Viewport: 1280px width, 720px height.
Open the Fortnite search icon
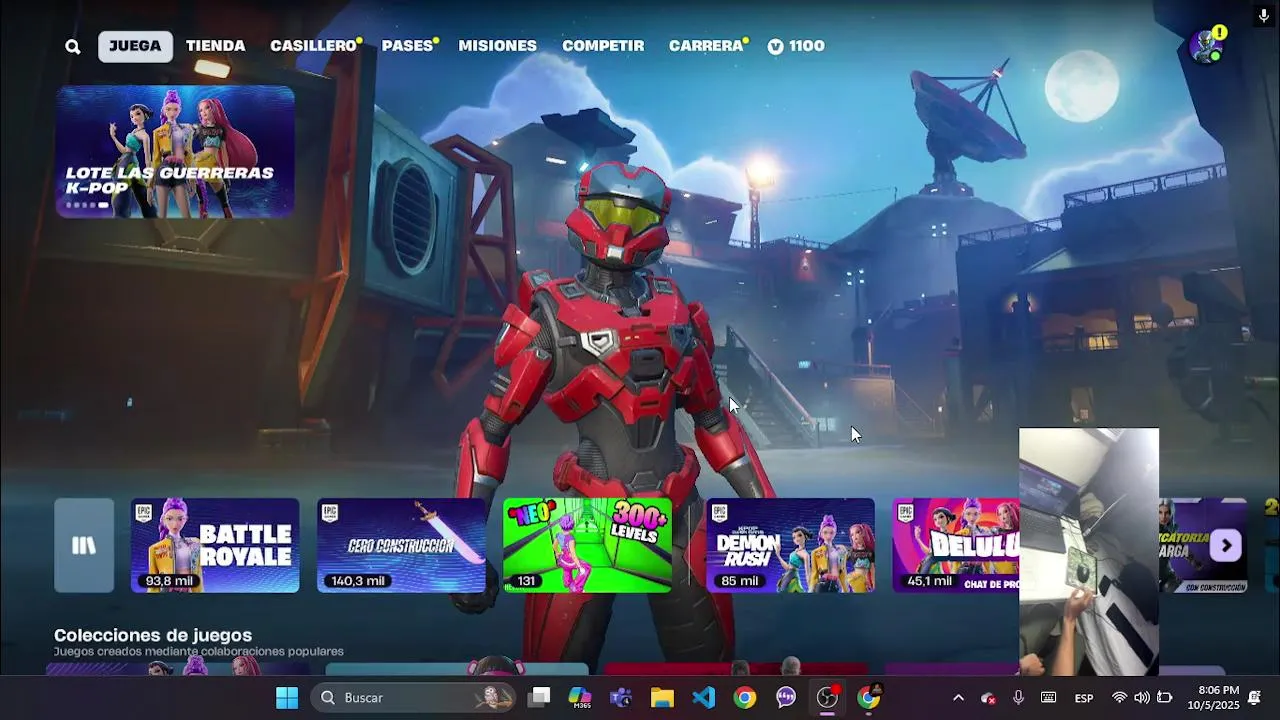tap(73, 46)
